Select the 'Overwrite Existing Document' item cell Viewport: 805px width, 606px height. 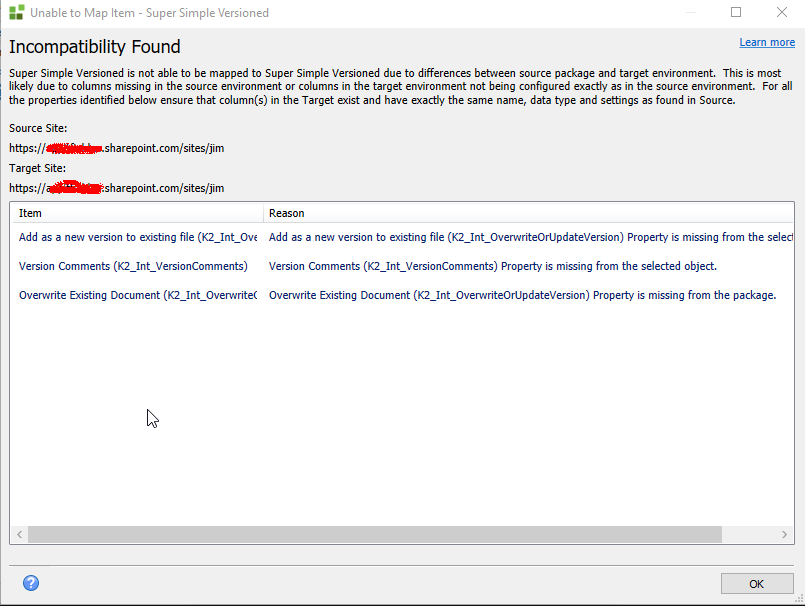pyautogui.click(x=138, y=295)
